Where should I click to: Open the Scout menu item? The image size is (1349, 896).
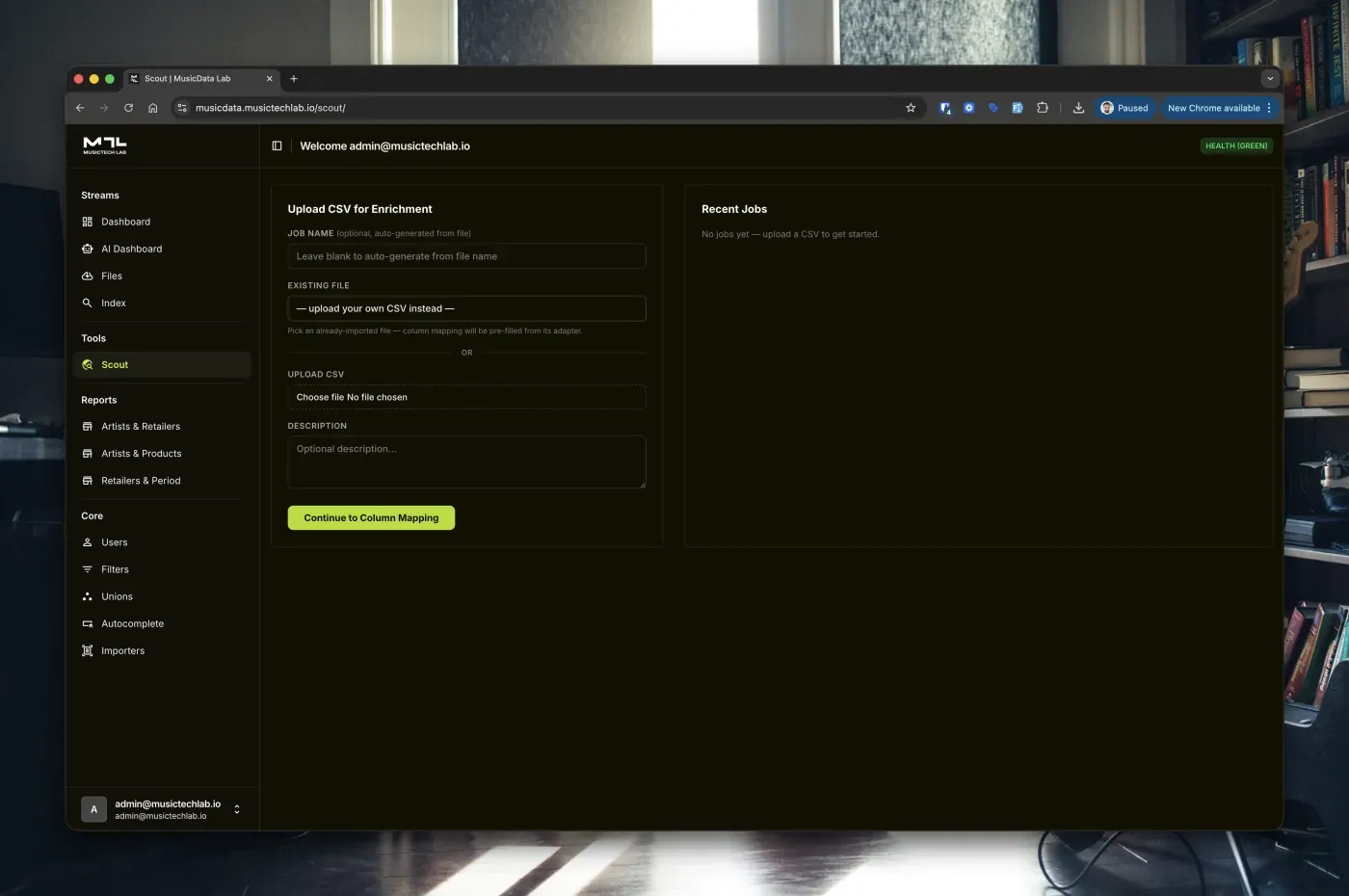(x=115, y=365)
